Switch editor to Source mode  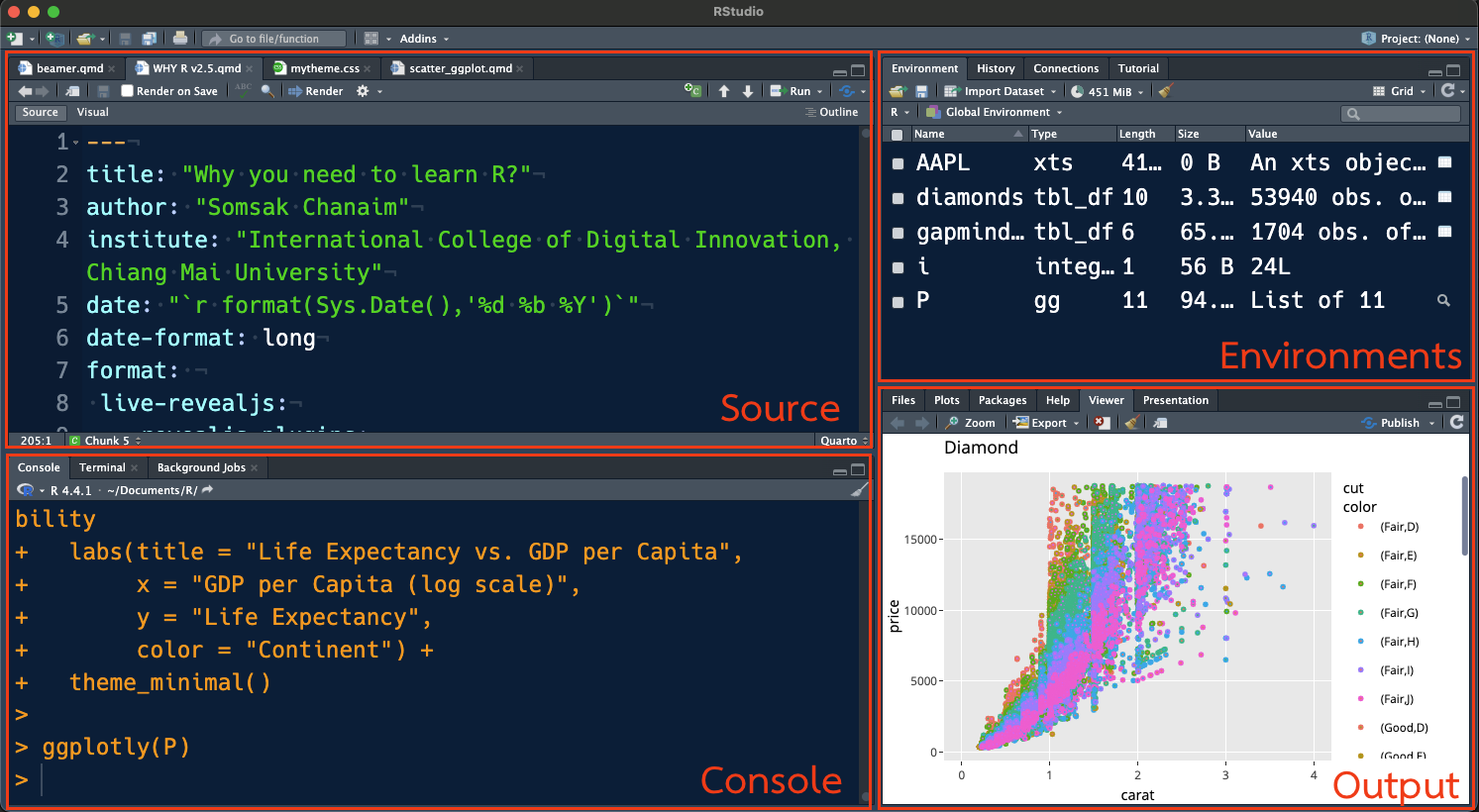click(41, 113)
